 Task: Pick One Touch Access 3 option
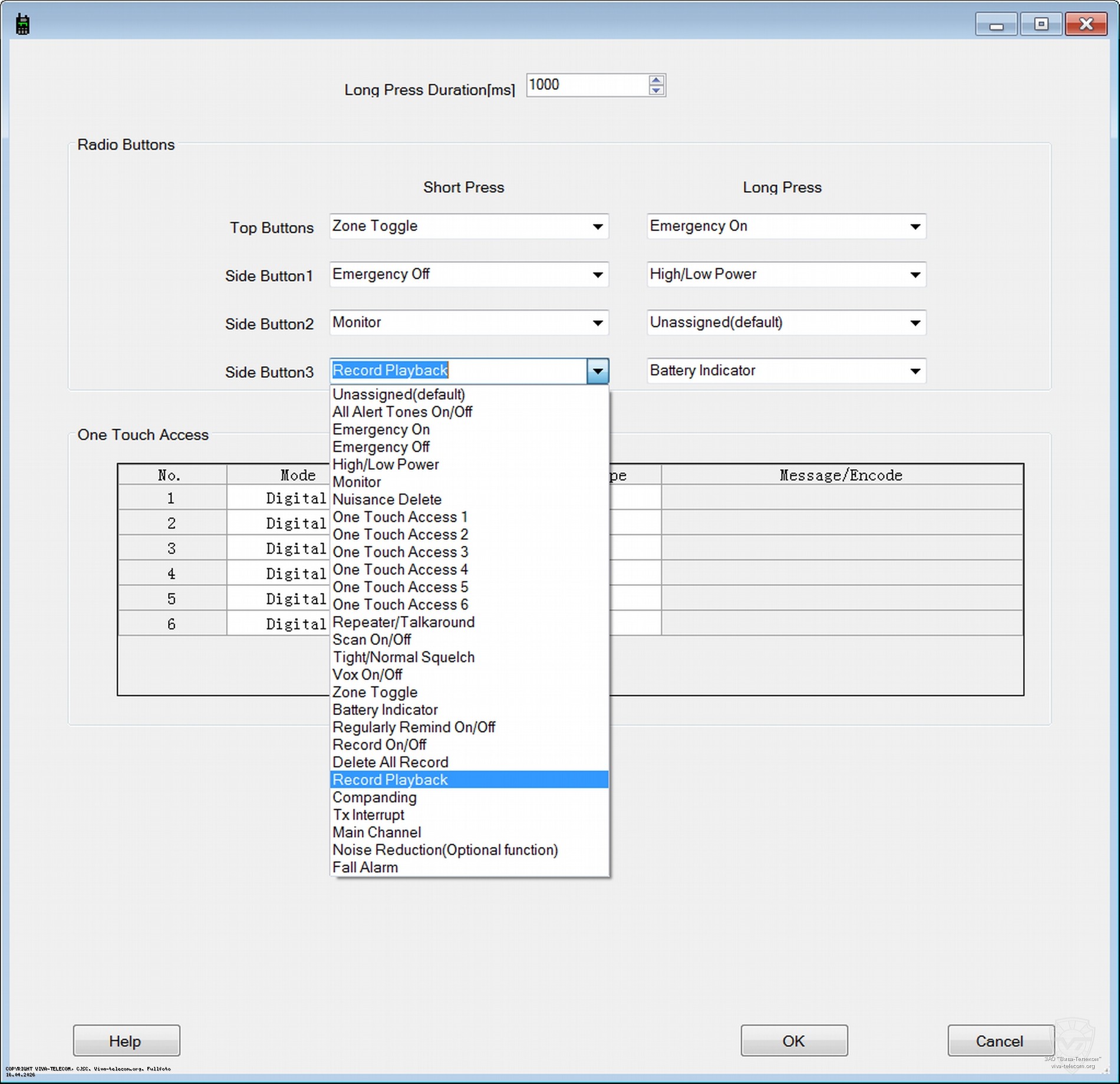(400, 552)
